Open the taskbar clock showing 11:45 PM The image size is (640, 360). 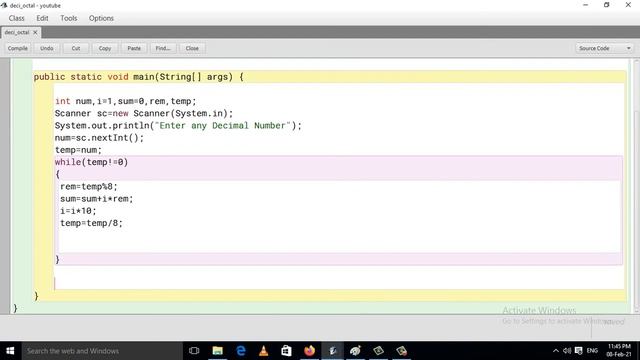(619, 351)
